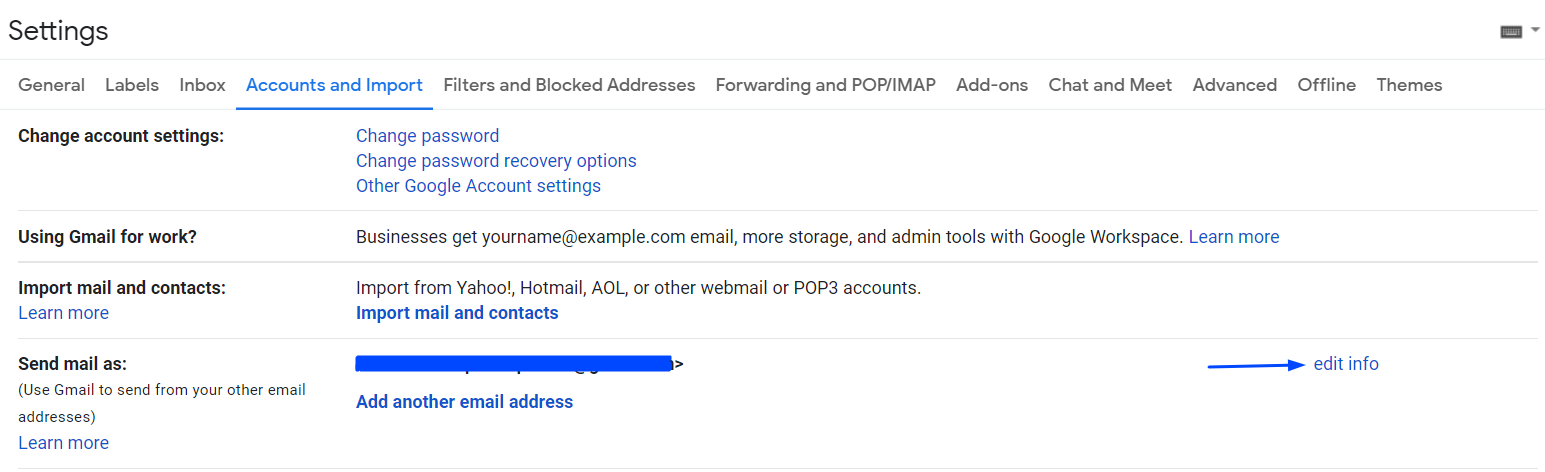The image size is (1545, 472).
Task: Select the Accounts and Import tab
Action: tap(334, 85)
